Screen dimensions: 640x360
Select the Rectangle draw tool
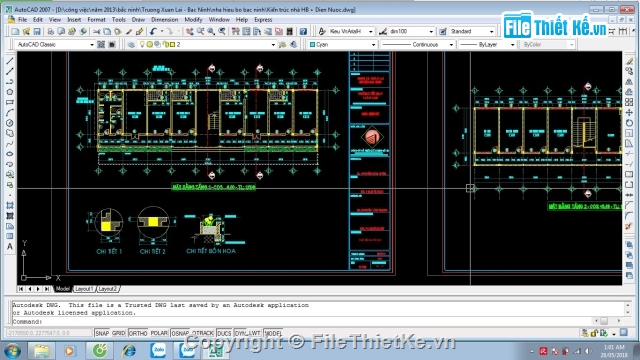click(10, 102)
